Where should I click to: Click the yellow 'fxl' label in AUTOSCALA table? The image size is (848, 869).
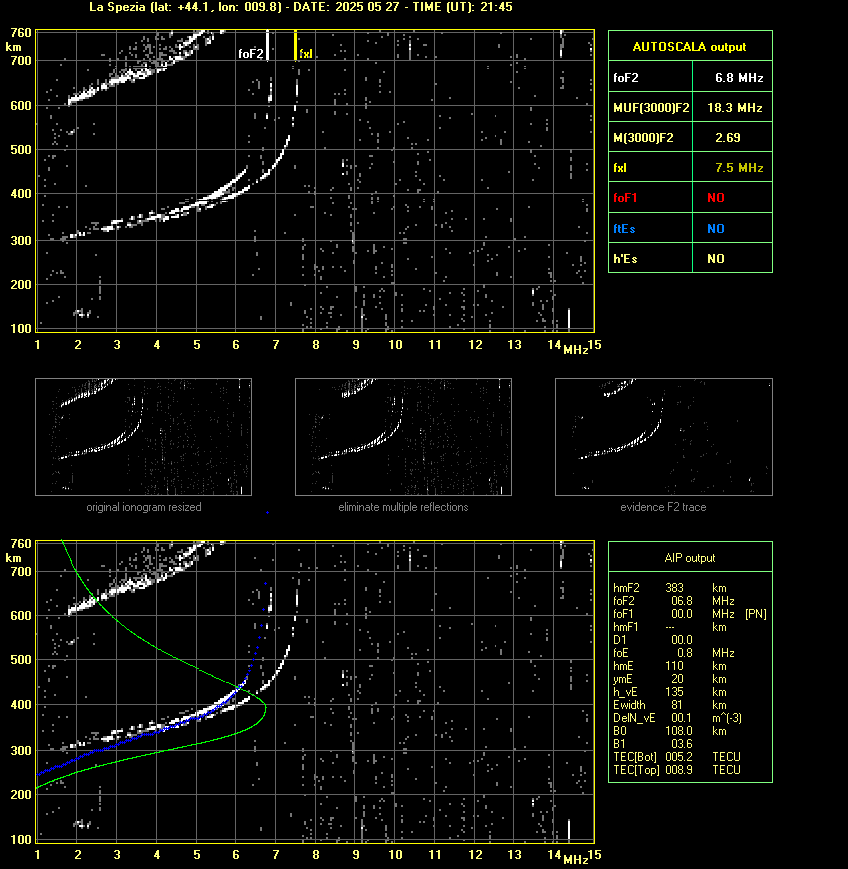click(620, 168)
